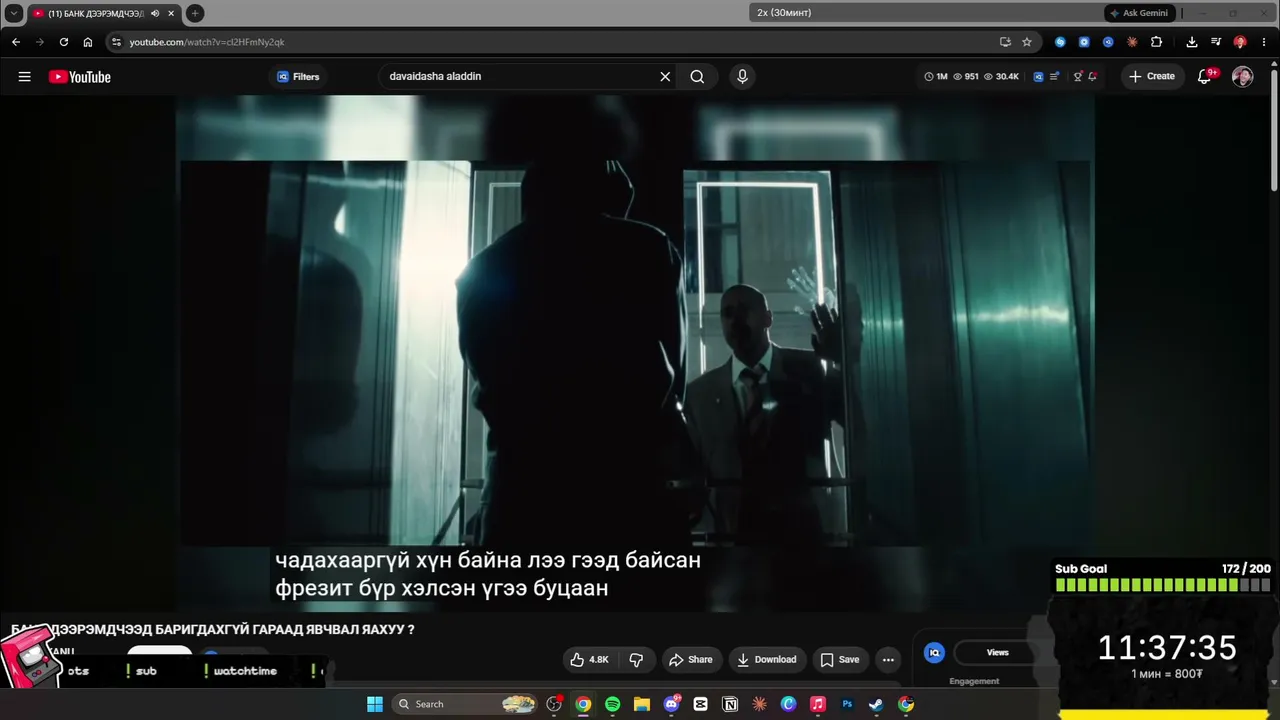
Task: Open the vidIQ logo in YouTube header
Action: (x=1038, y=77)
